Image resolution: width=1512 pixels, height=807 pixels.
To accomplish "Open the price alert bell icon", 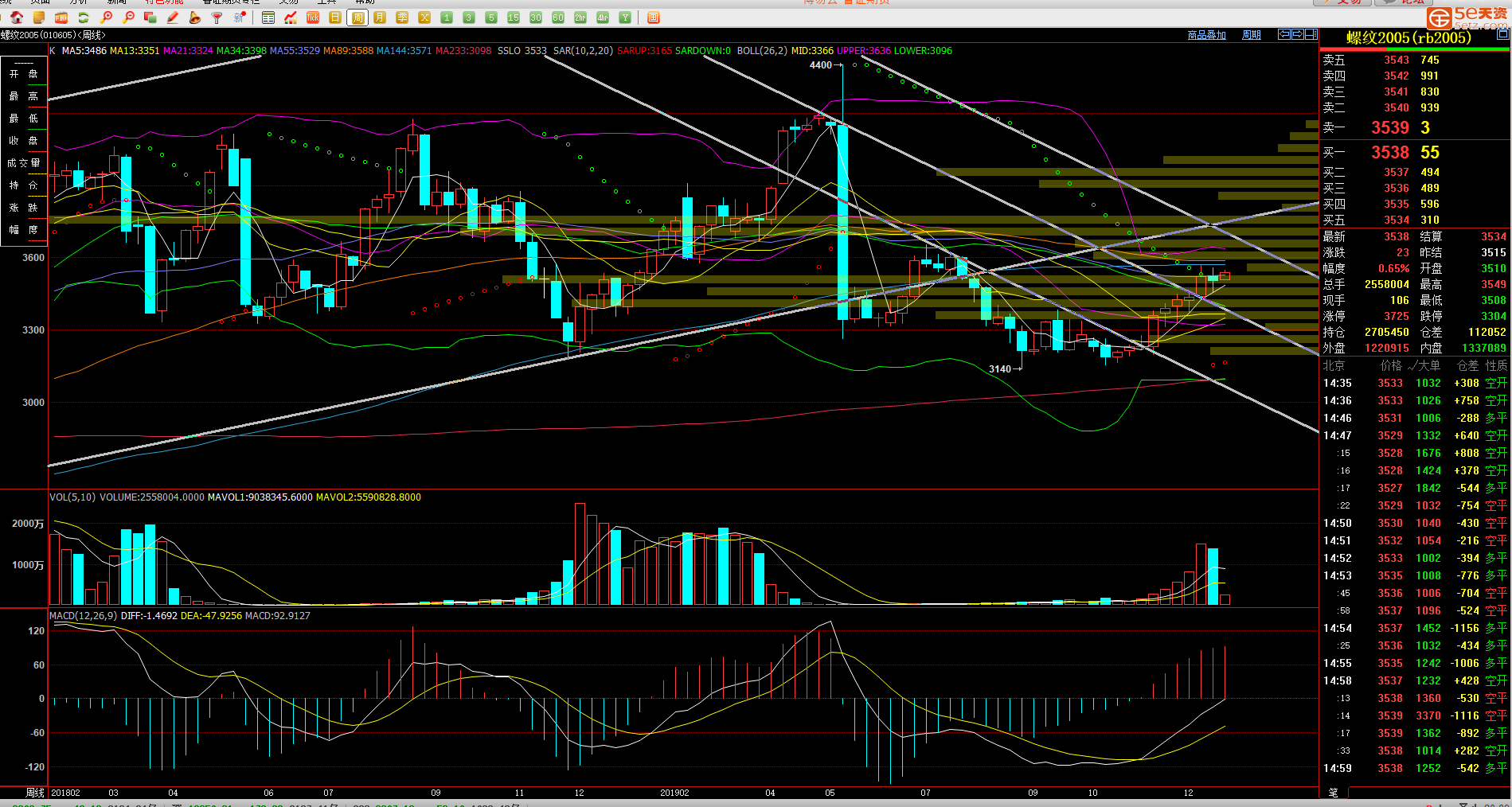I will point(194,18).
